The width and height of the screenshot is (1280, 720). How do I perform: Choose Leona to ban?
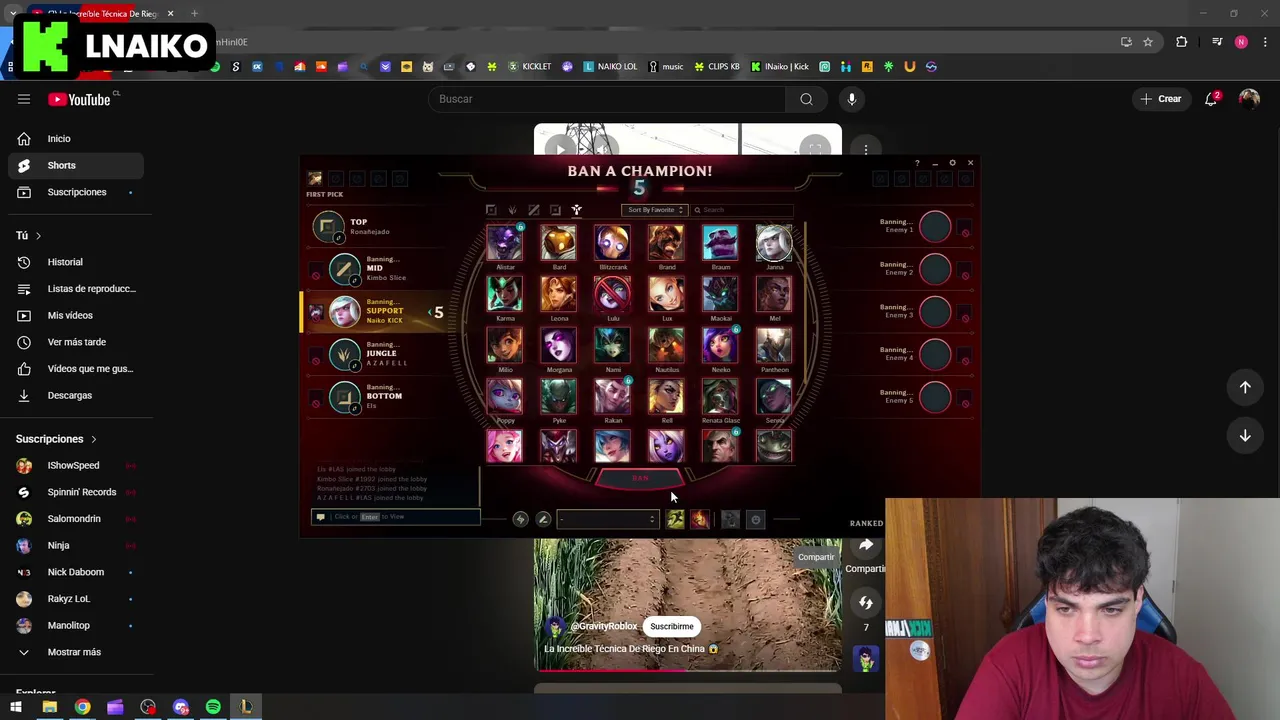(x=559, y=294)
